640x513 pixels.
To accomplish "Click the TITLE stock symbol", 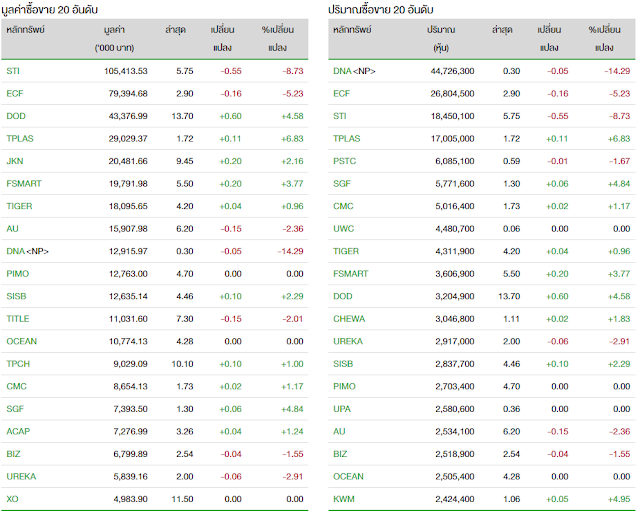I will pos(16,317).
